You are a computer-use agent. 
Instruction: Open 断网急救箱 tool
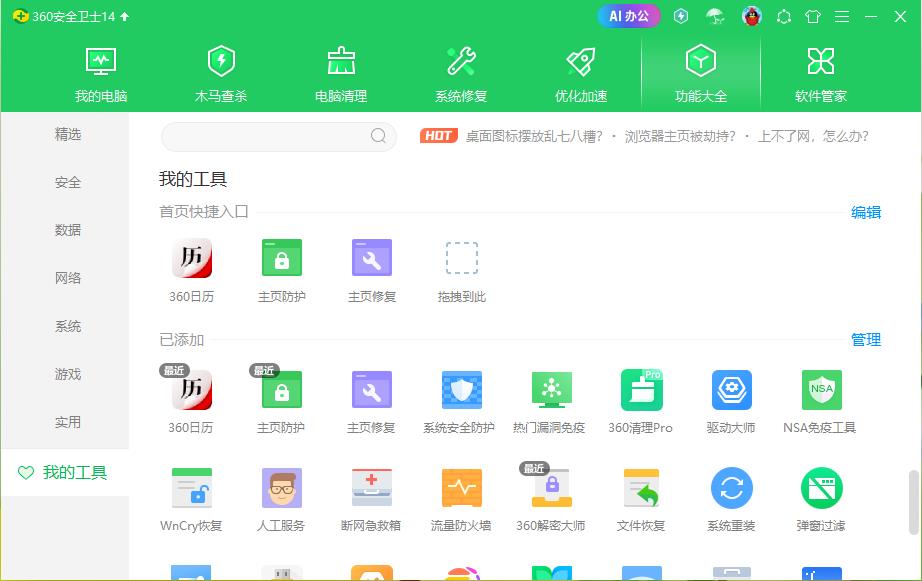click(371, 500)
